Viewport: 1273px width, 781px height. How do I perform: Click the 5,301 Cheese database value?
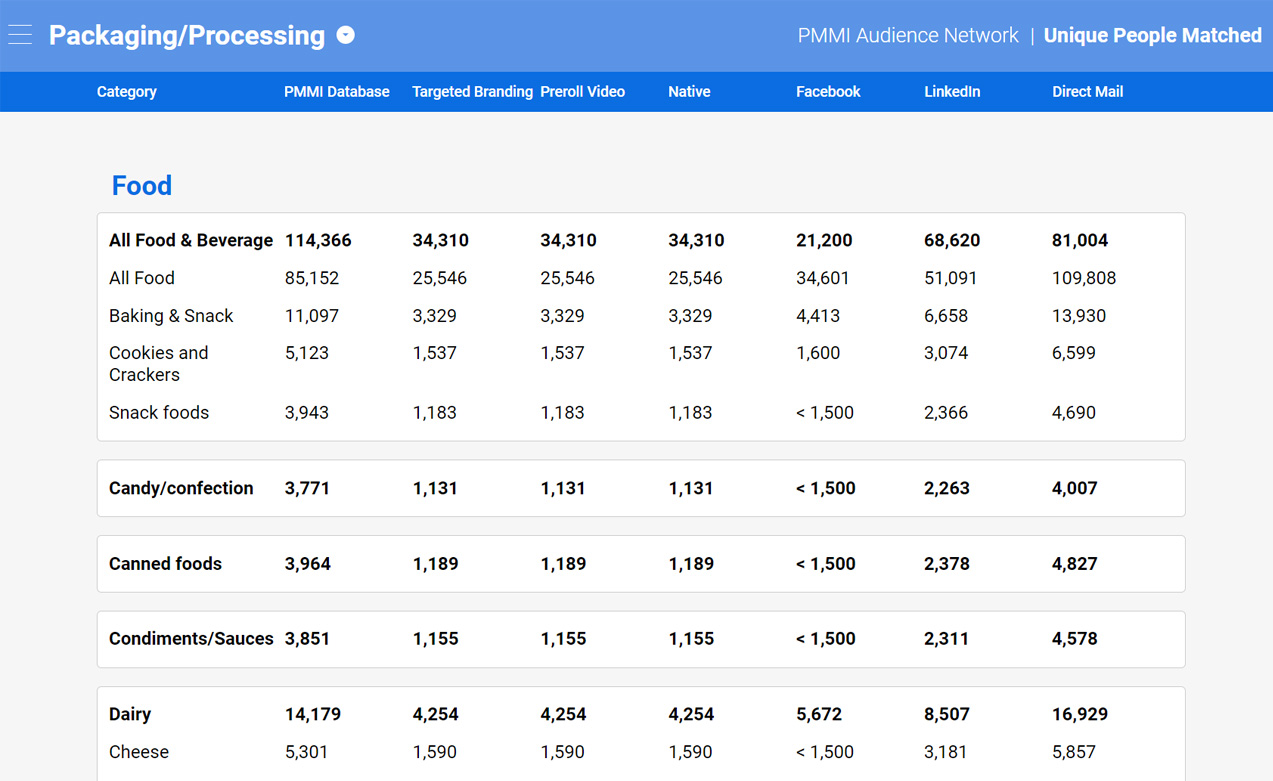click(x=307, y=752)
